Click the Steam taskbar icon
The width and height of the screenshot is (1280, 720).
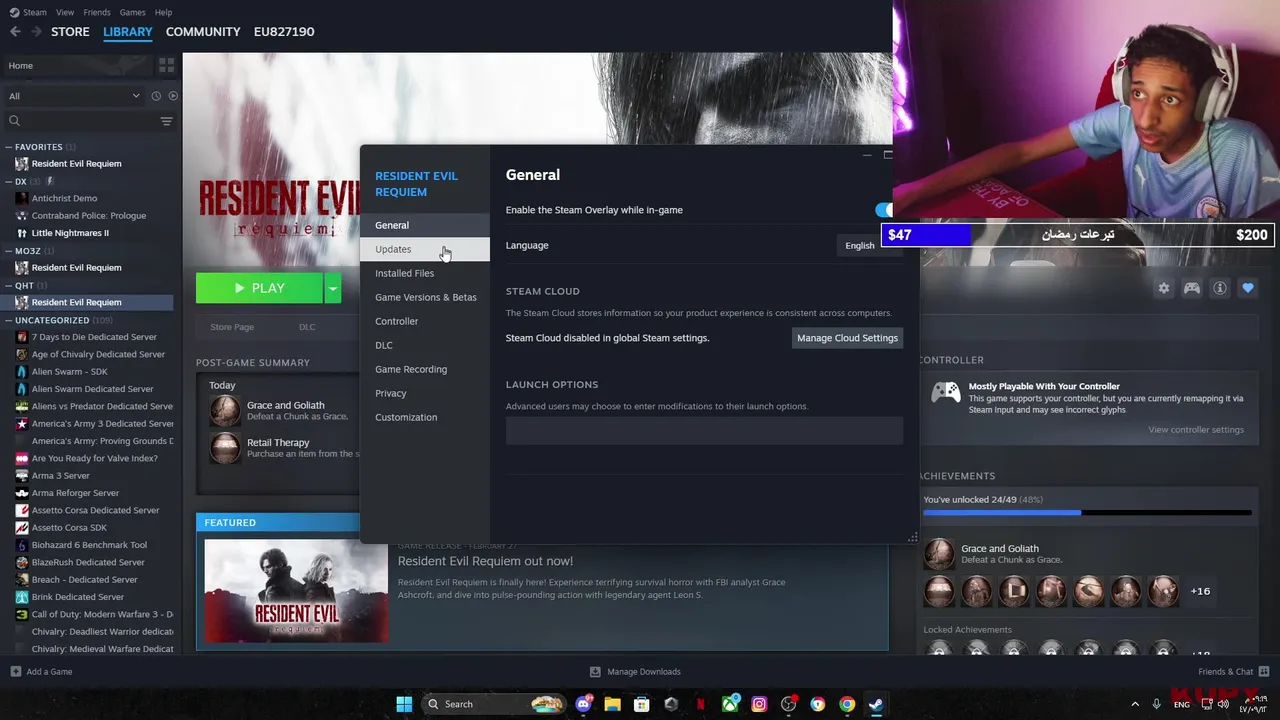click(876, 704)
